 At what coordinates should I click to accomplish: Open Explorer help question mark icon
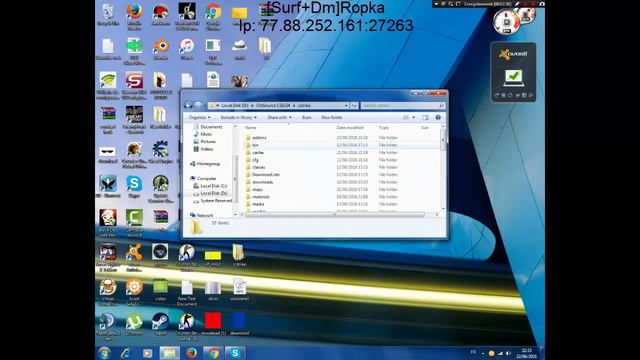tap(438, 118)
